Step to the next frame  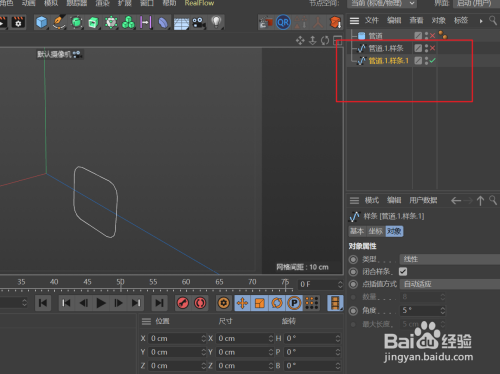118,303
